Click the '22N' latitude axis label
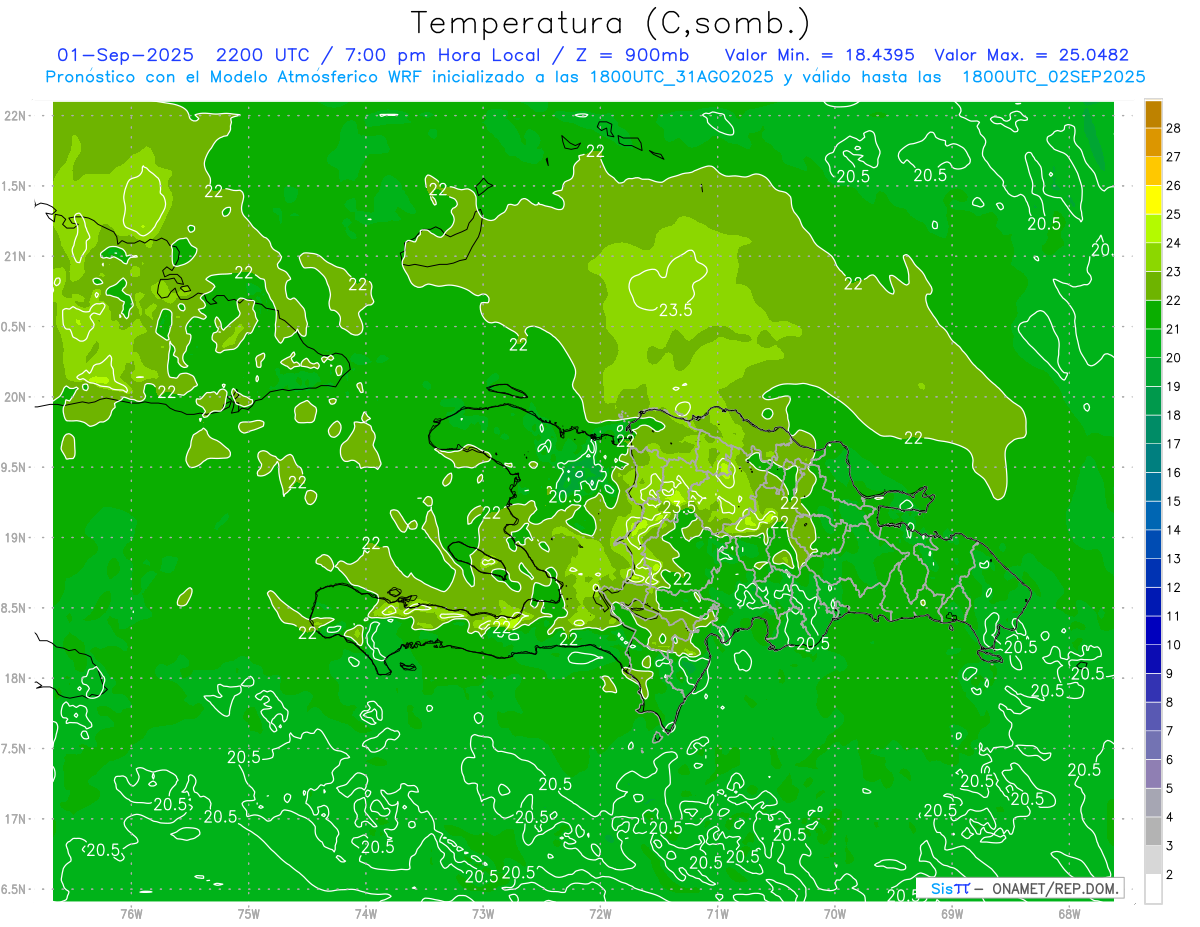The width and height of the screenshot is (1200, 927). coord(16,116)
